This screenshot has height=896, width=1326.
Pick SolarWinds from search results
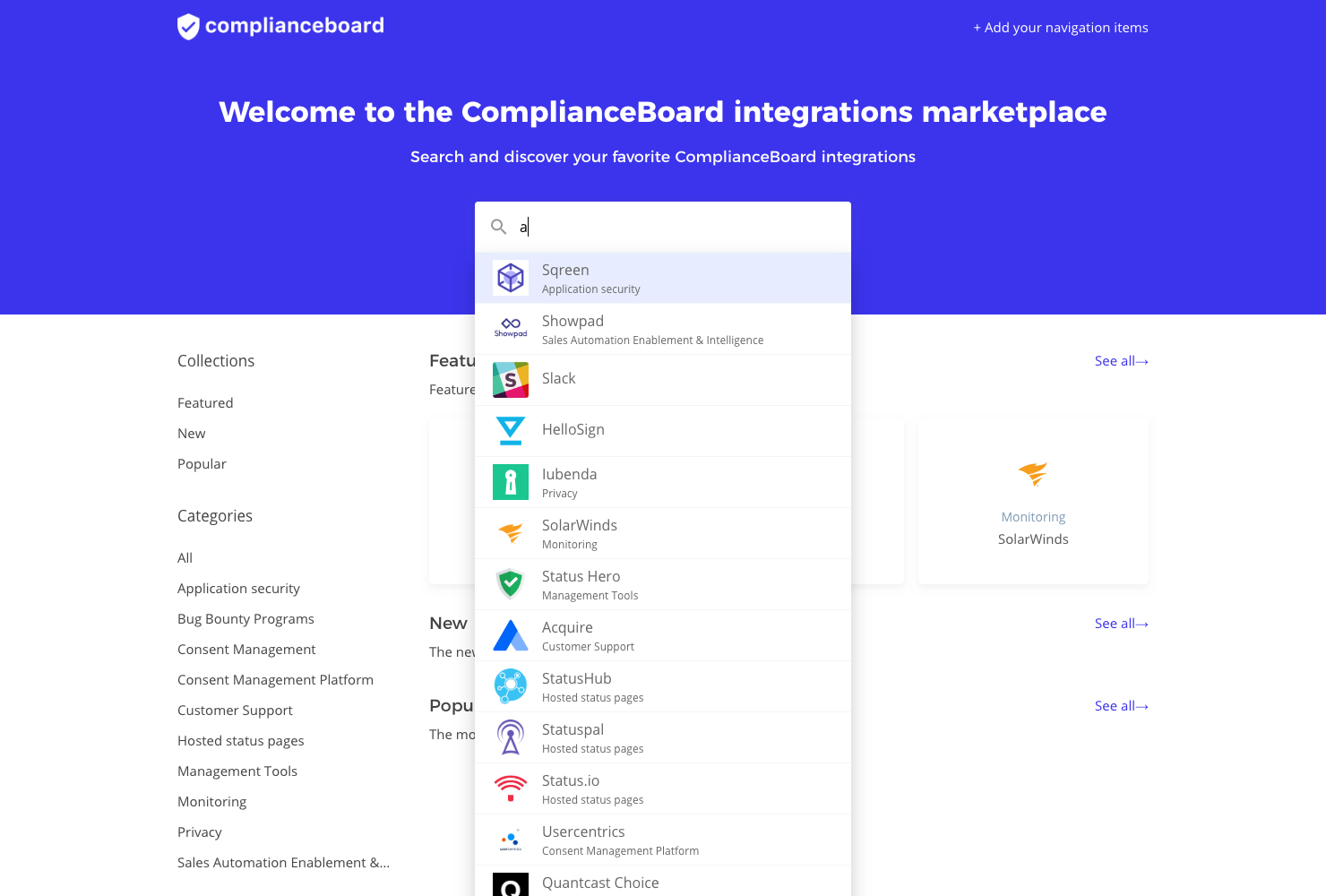tap(663, 533)
